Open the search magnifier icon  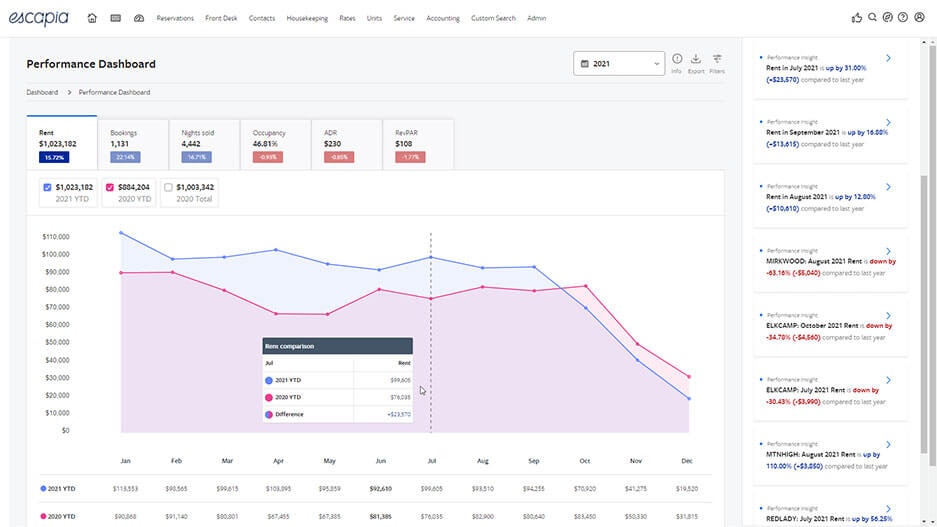click(x=872, y=17)
